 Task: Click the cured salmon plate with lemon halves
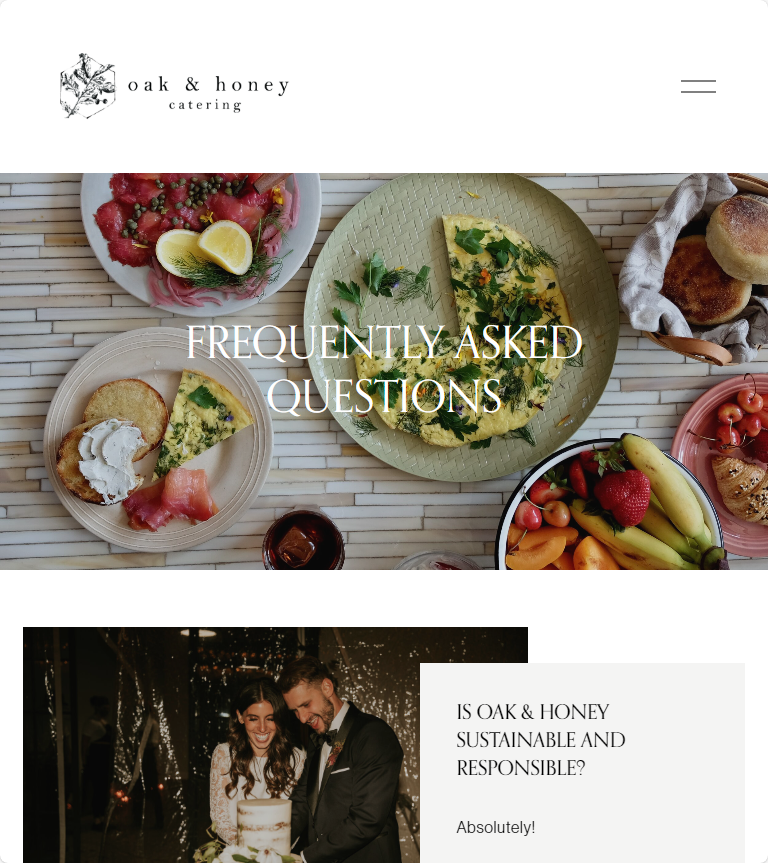point(200,243)
